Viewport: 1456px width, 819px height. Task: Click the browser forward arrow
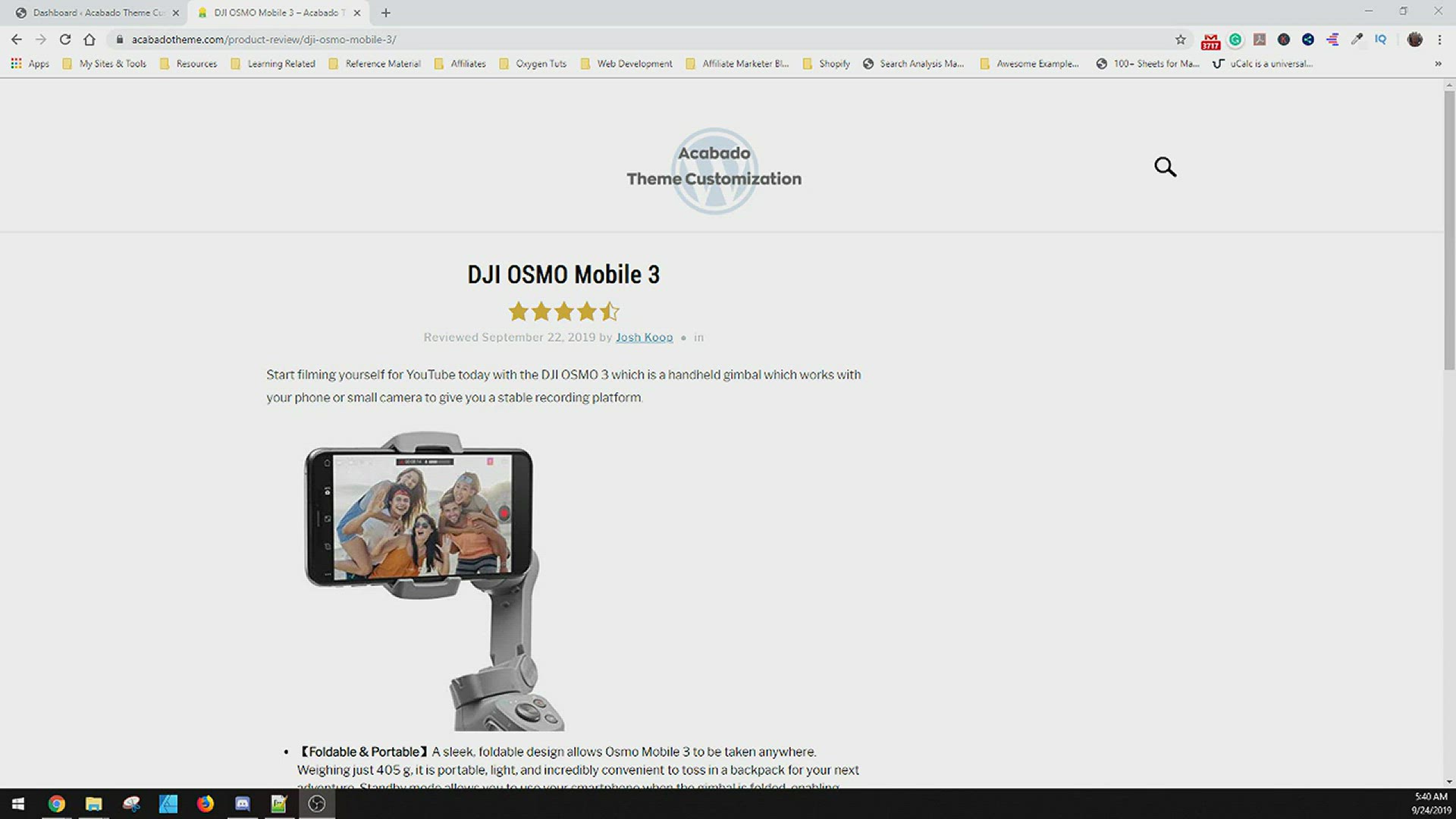pyautogui.click(x=41, y=39)
